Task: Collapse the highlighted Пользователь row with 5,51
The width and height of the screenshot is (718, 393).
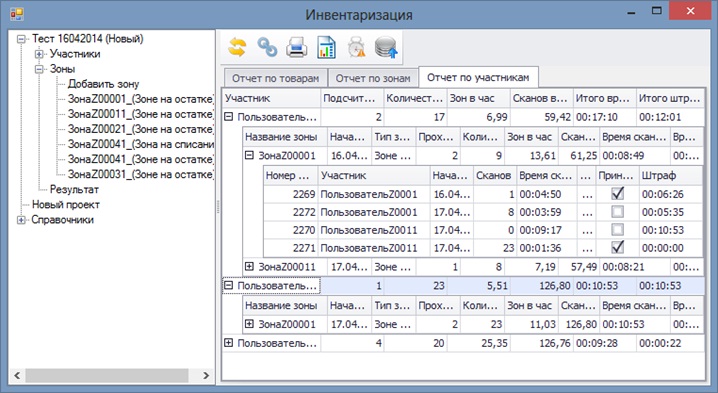Action: [229, 285]
